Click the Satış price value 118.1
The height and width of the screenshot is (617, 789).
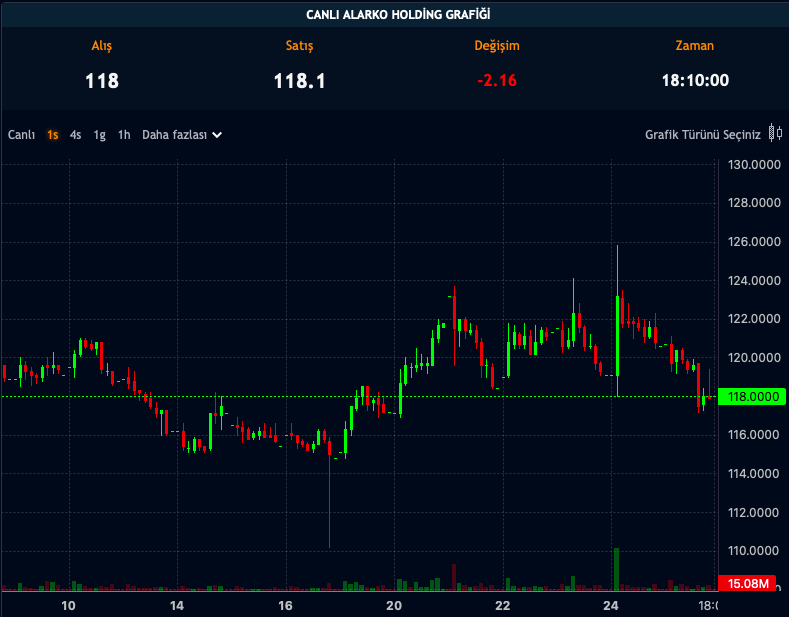click(x=299, y=81)
